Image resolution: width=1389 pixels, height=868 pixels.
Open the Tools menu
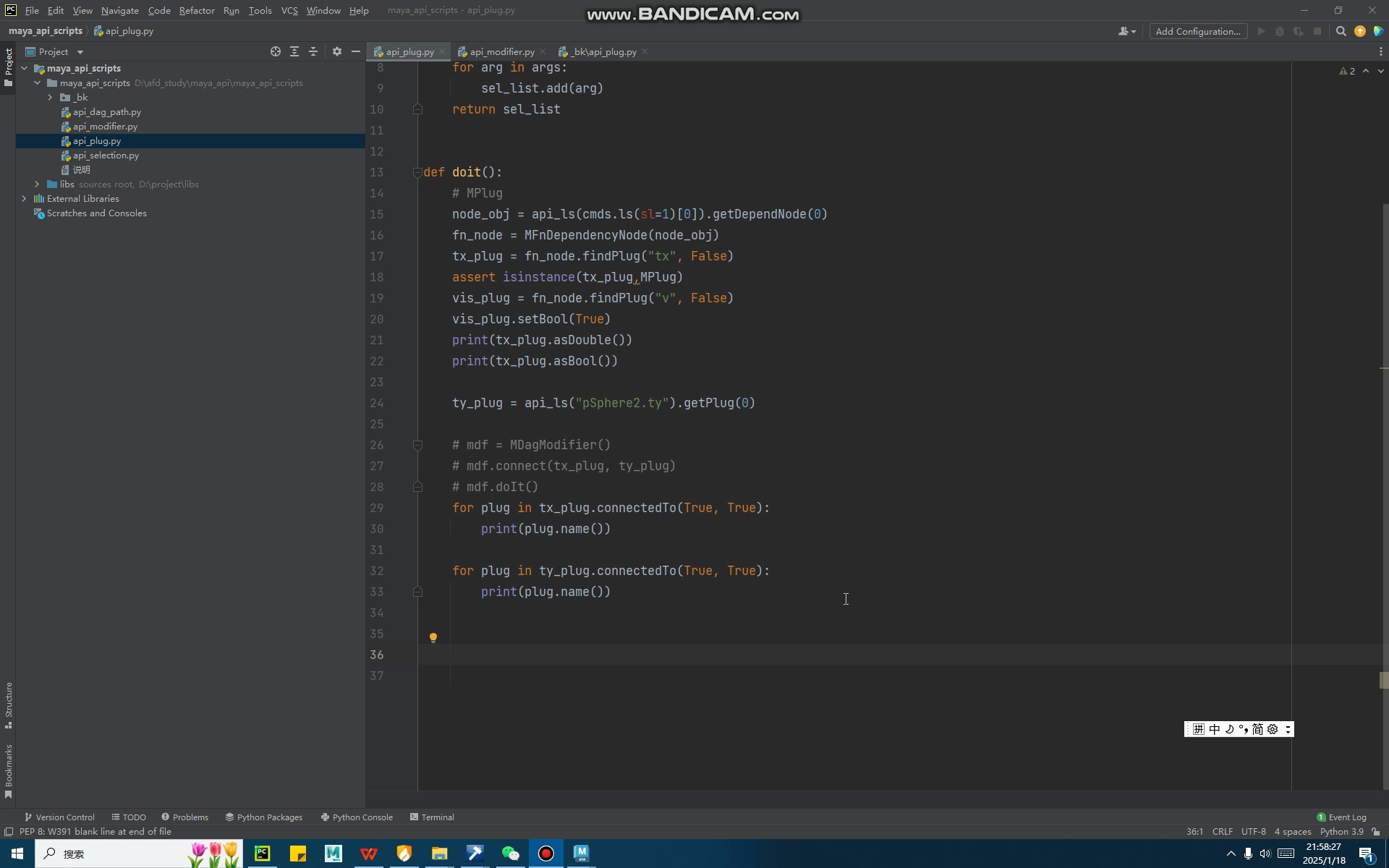point(260,10)
